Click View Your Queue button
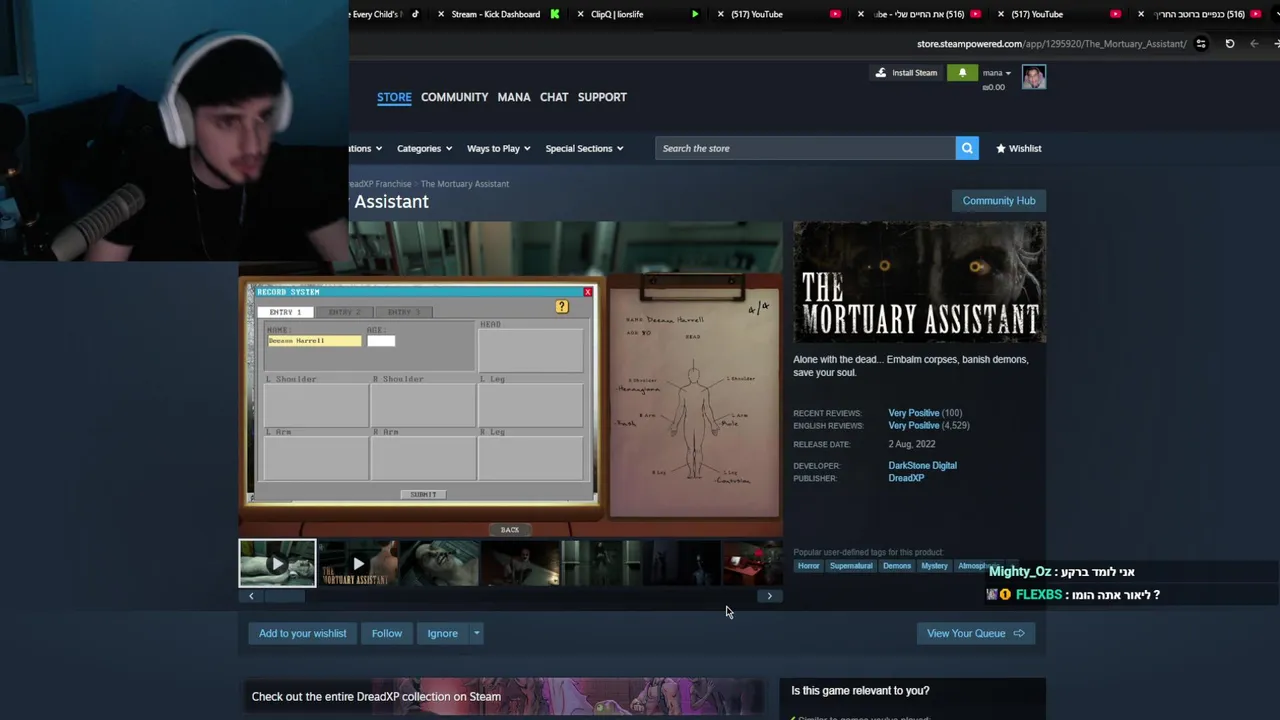 pyautogui.click(x=975, y=633)
